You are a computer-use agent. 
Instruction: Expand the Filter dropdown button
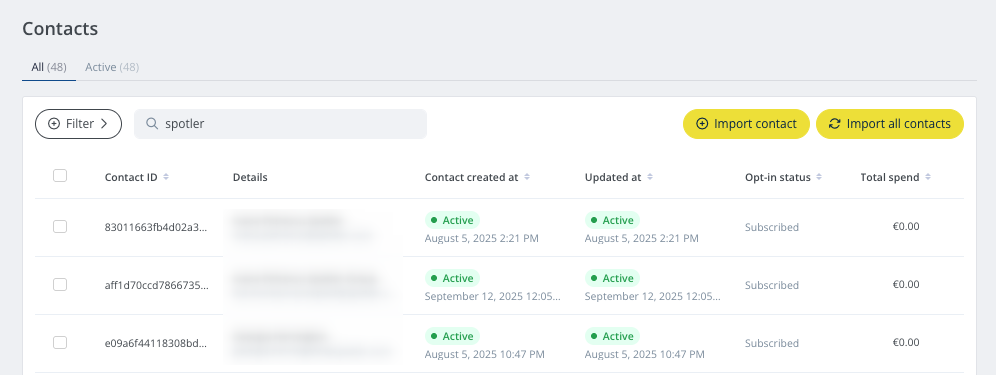tap(78, 124)
